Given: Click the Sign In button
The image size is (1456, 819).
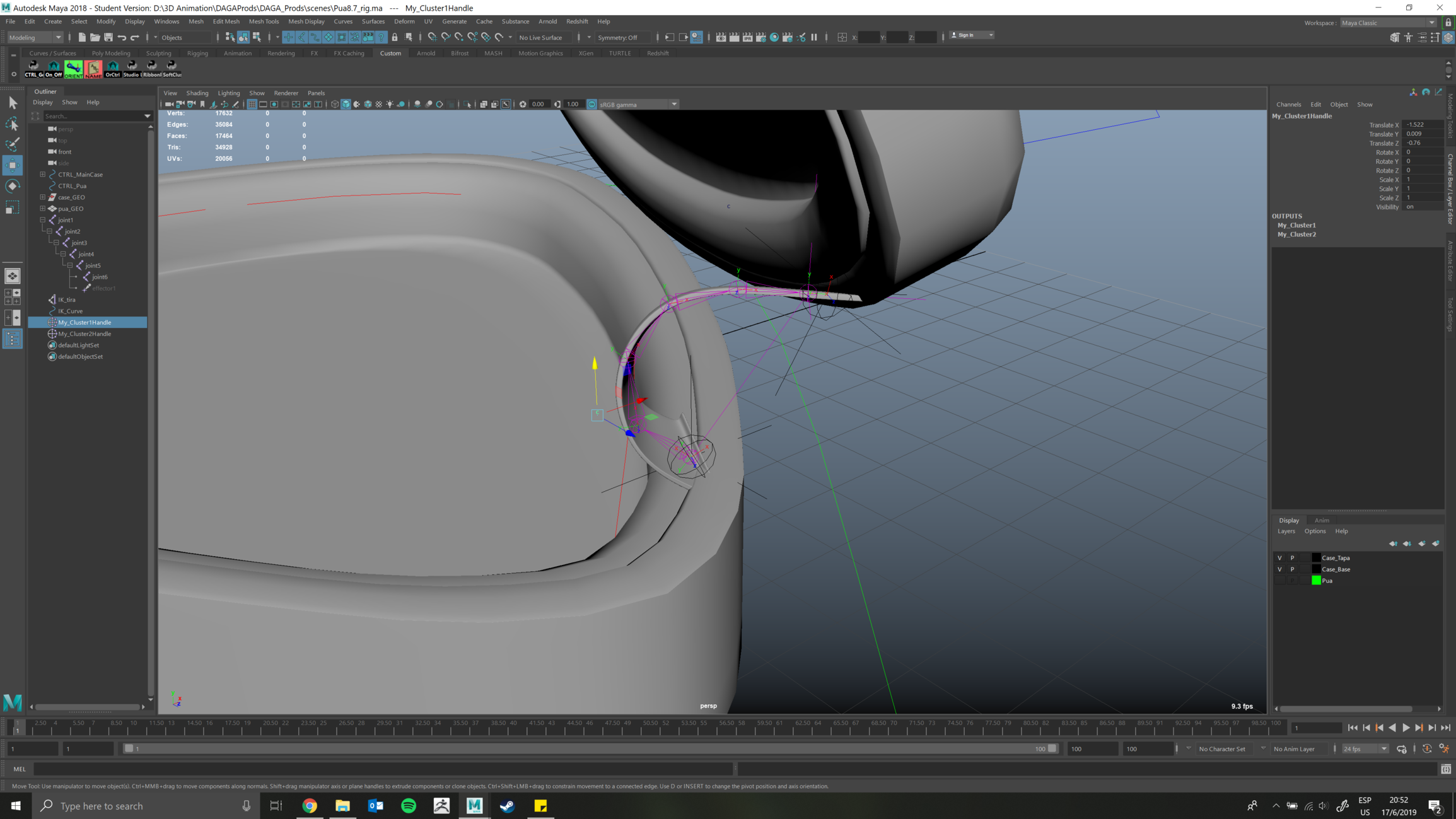Looking at the screenshot, I should 971,35.
